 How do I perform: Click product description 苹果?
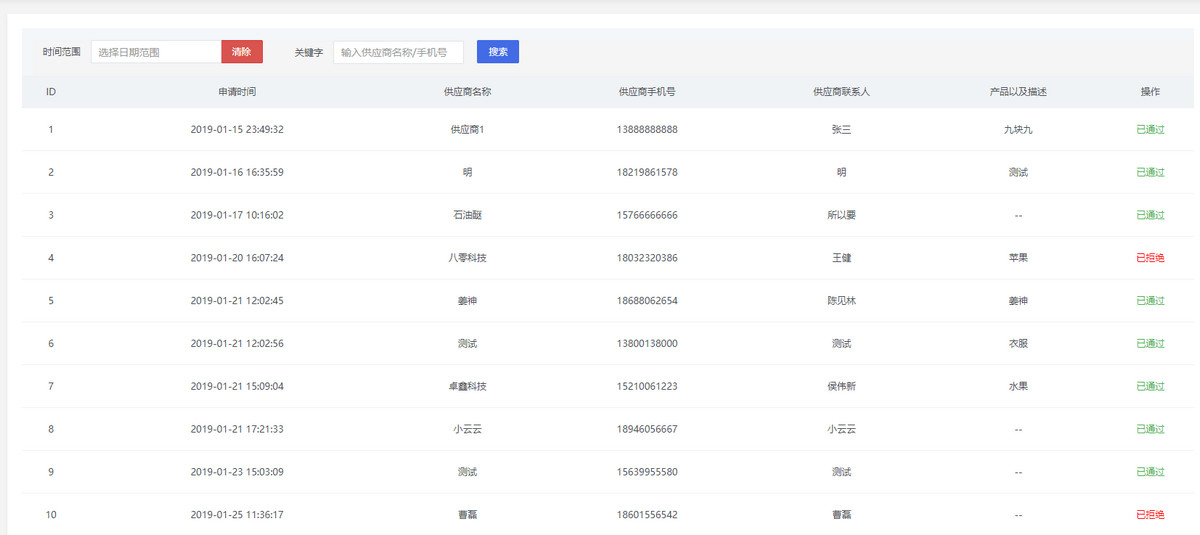(1018, 258)
